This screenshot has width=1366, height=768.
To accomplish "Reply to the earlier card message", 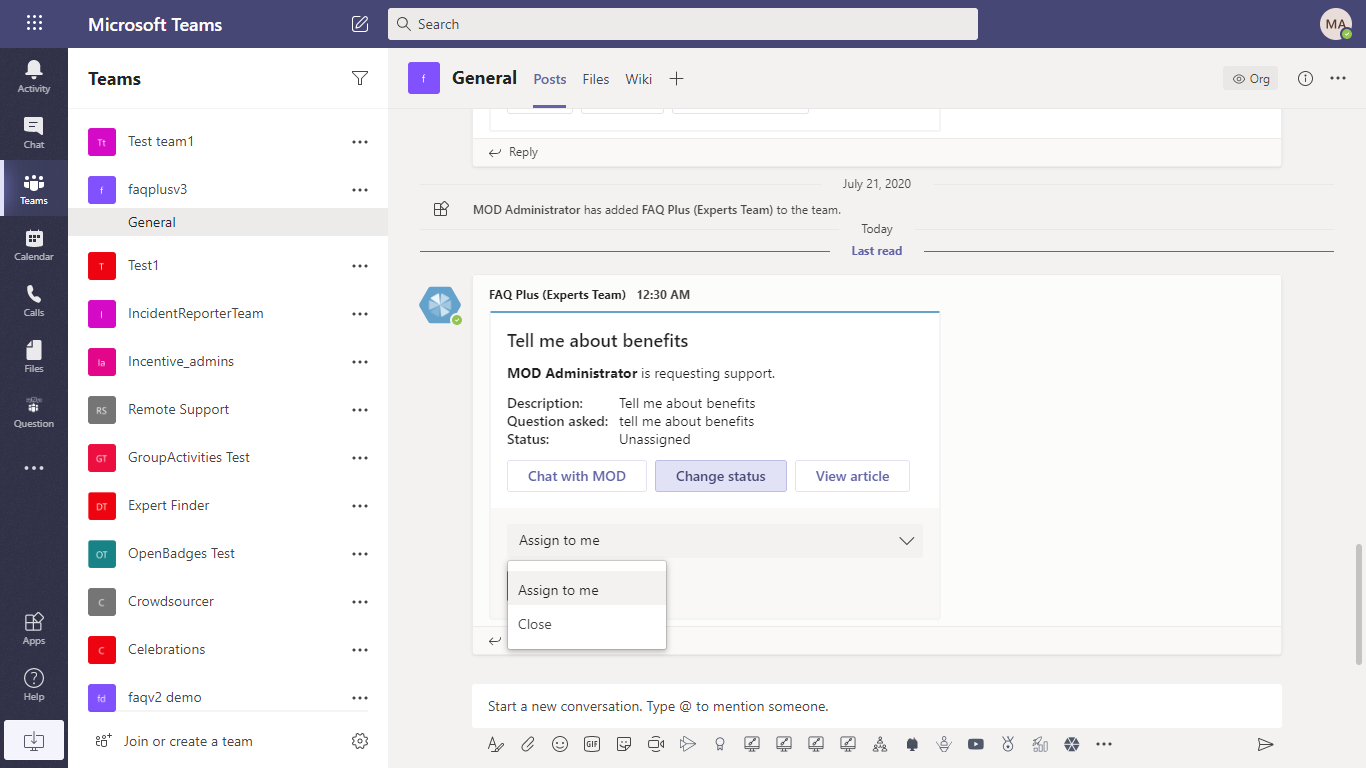I will (513, 152).
